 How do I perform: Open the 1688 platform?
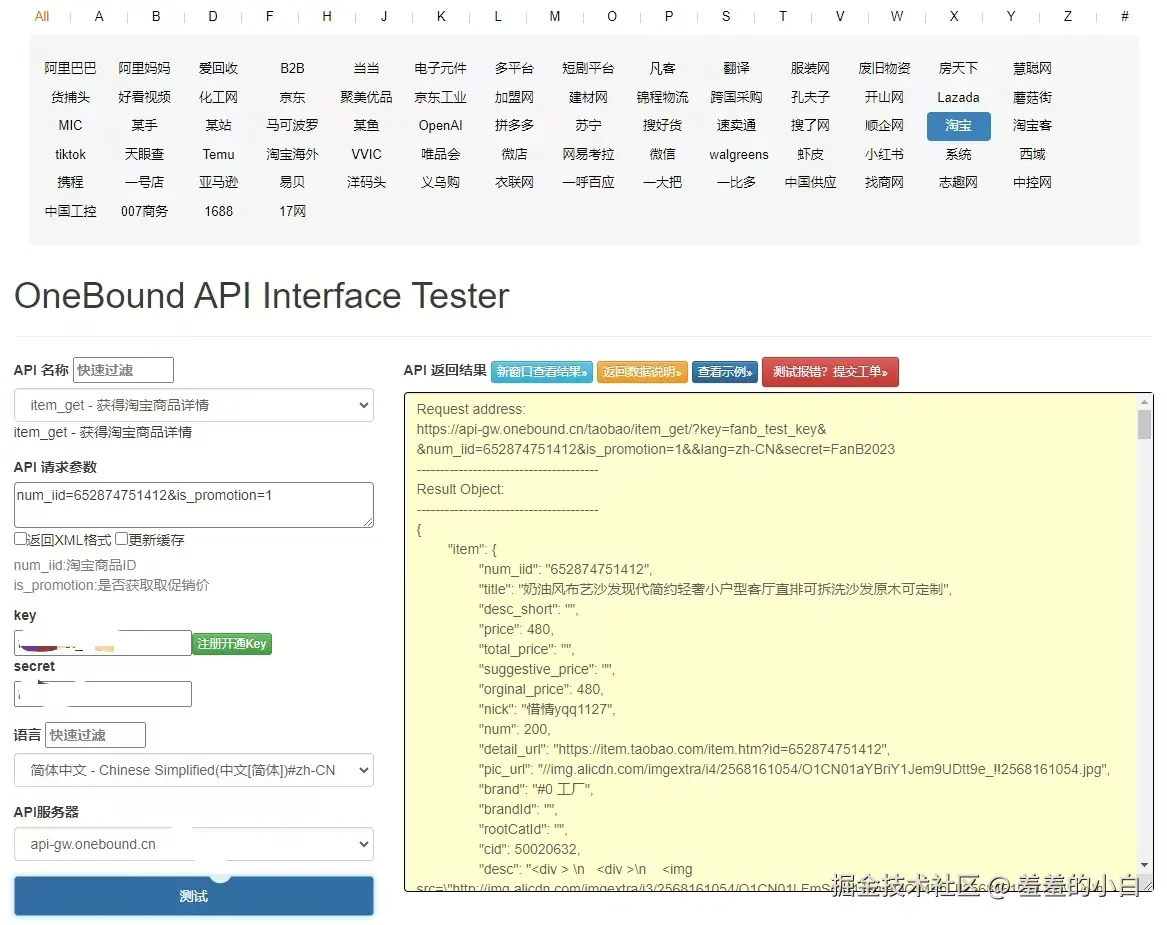[218, 211]
